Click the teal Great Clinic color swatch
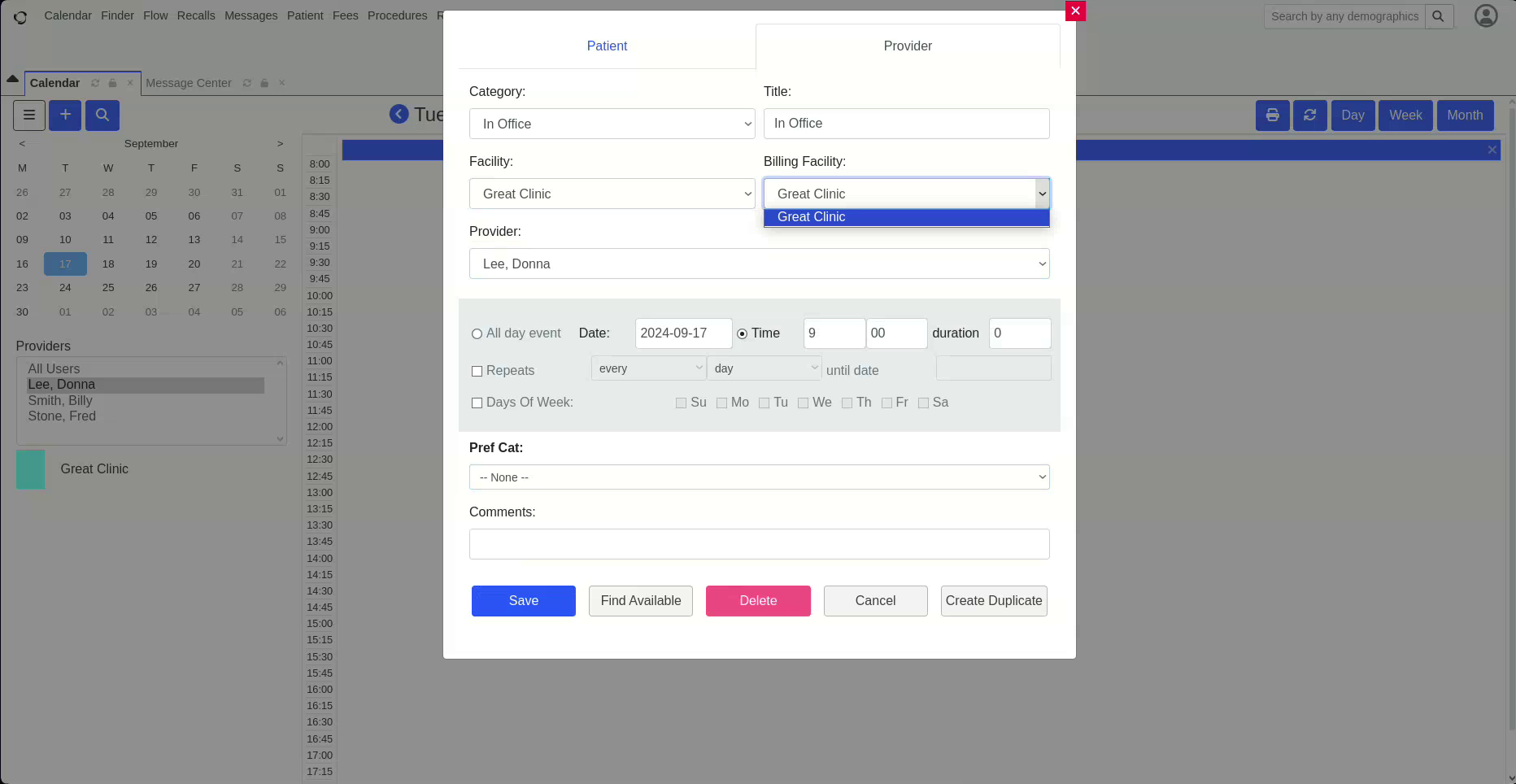 31,469
